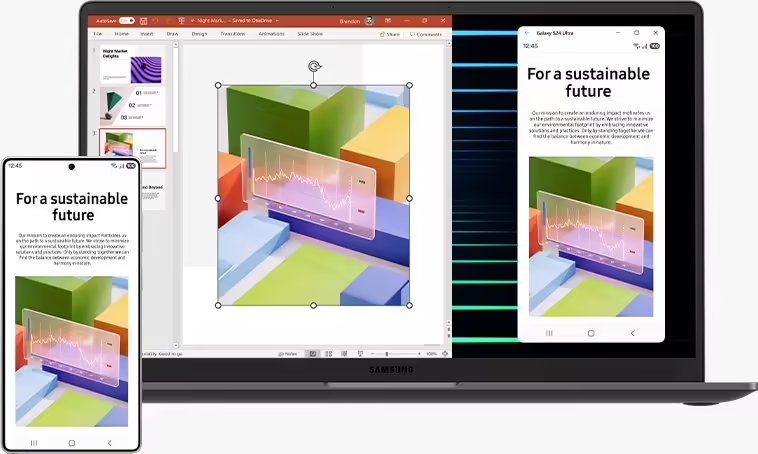Click the zoom slider in status bar
Image resolution: width=758 pixels, height=454 pixels.
[x=387, y=353]
